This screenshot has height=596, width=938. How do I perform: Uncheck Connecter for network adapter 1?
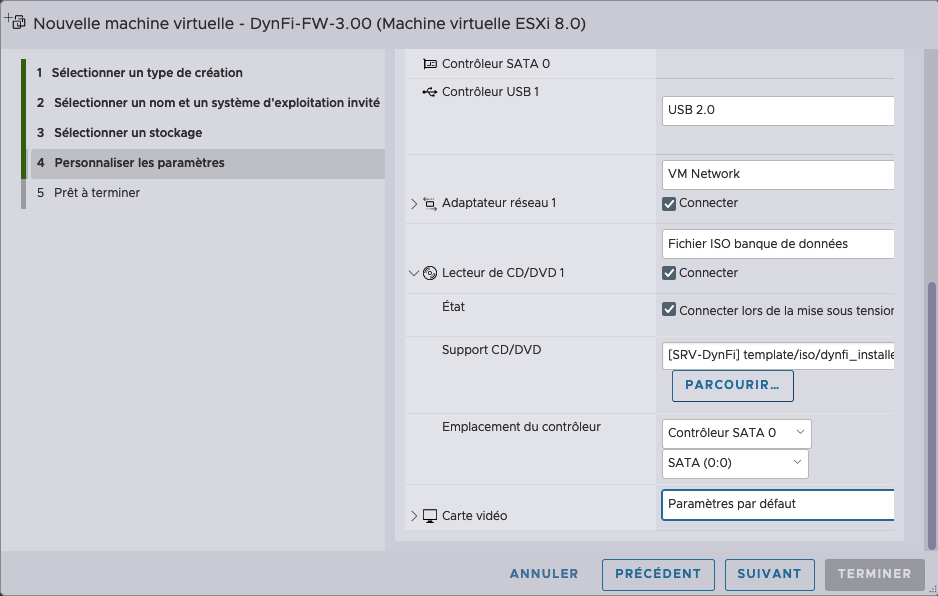[669, 203]
